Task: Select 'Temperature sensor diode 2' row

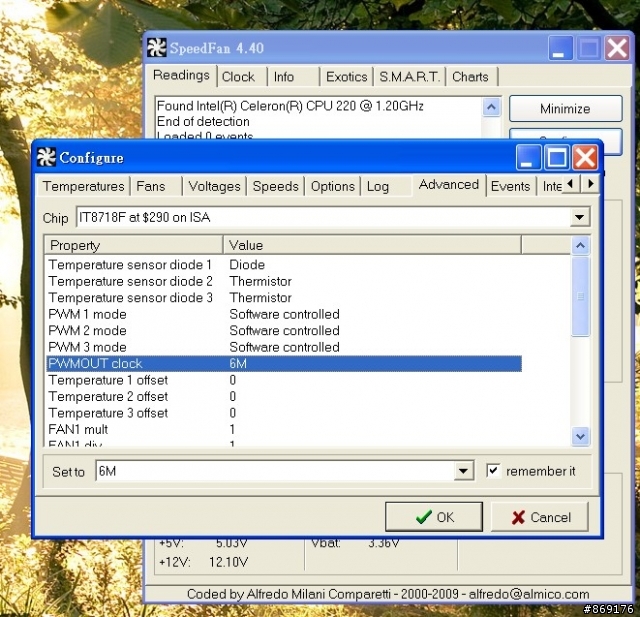Action: pos(284,281)
